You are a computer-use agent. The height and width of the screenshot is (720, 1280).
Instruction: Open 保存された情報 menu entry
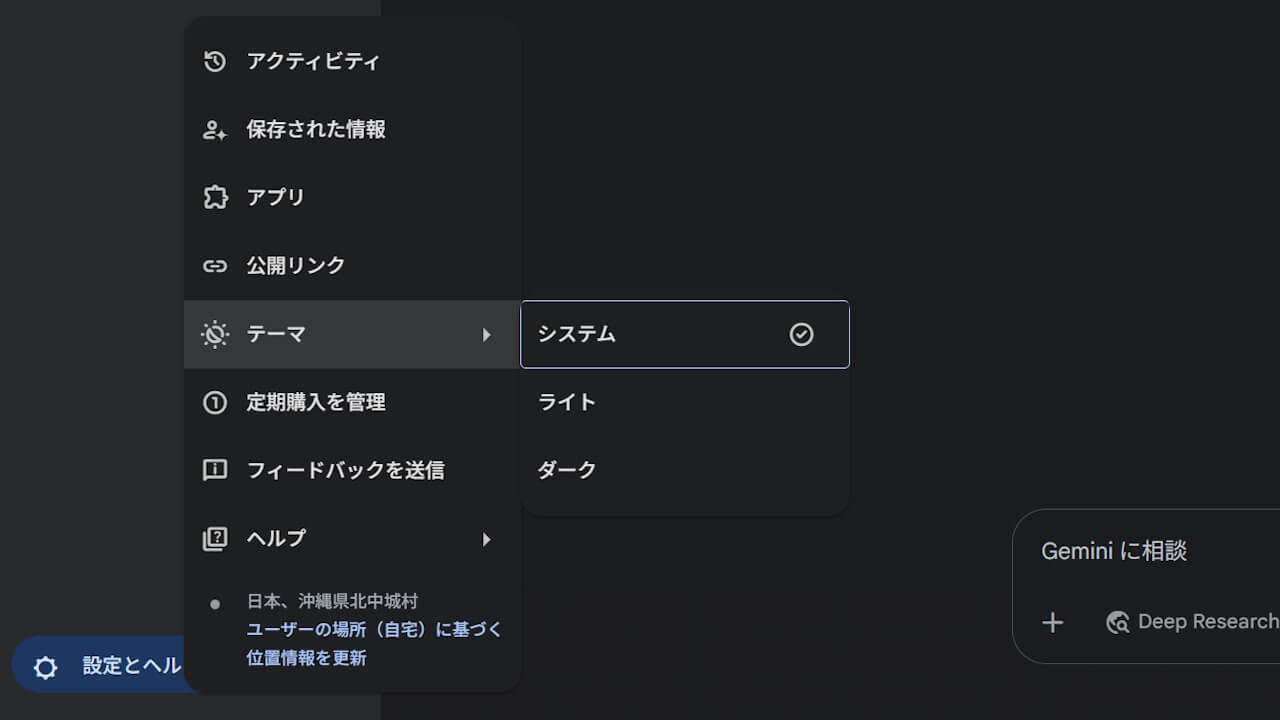pos(352,130)
